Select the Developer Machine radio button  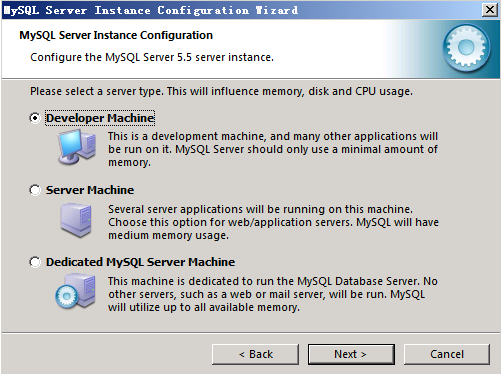35,118
